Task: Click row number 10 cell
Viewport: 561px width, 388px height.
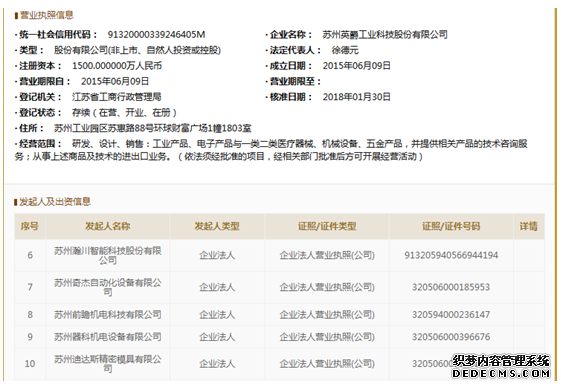Action: [x=30, y=364]
